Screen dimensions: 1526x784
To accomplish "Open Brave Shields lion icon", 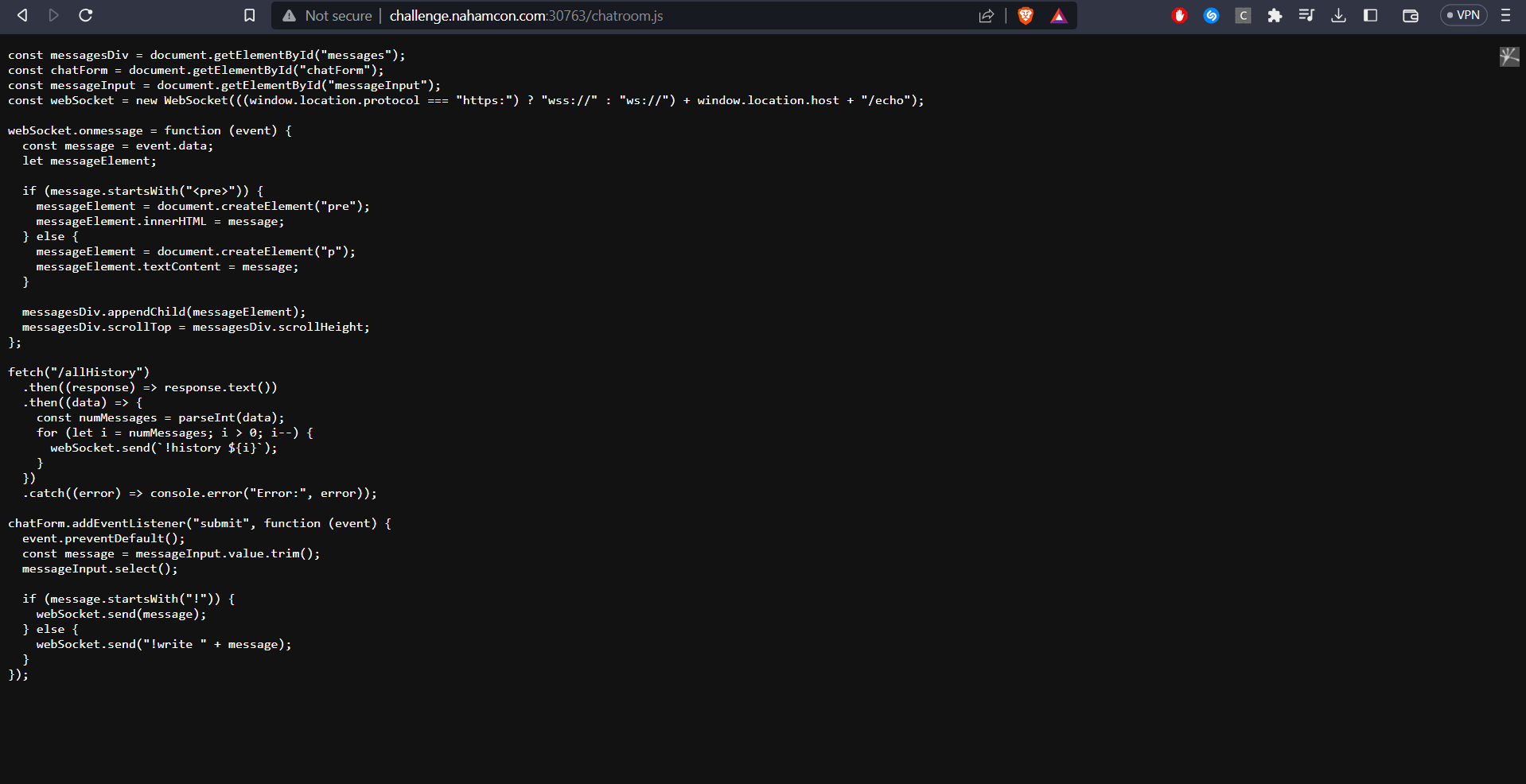I will click(1026, 16).
